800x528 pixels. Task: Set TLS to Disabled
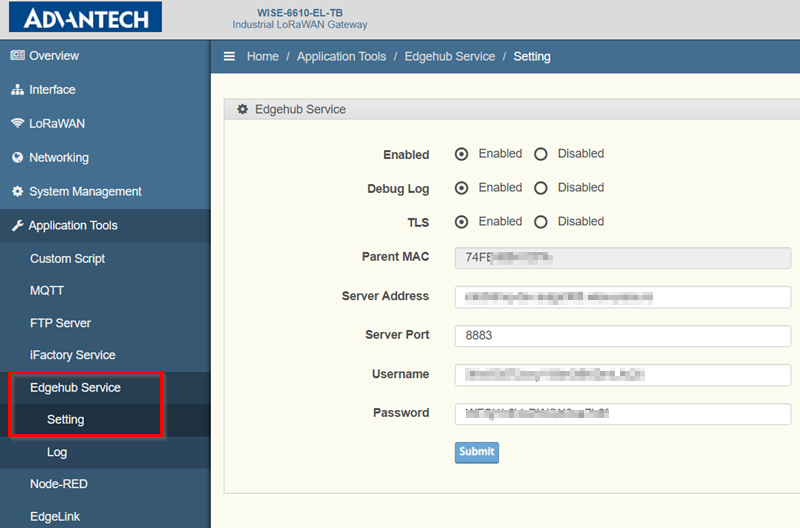click(541, 222)
